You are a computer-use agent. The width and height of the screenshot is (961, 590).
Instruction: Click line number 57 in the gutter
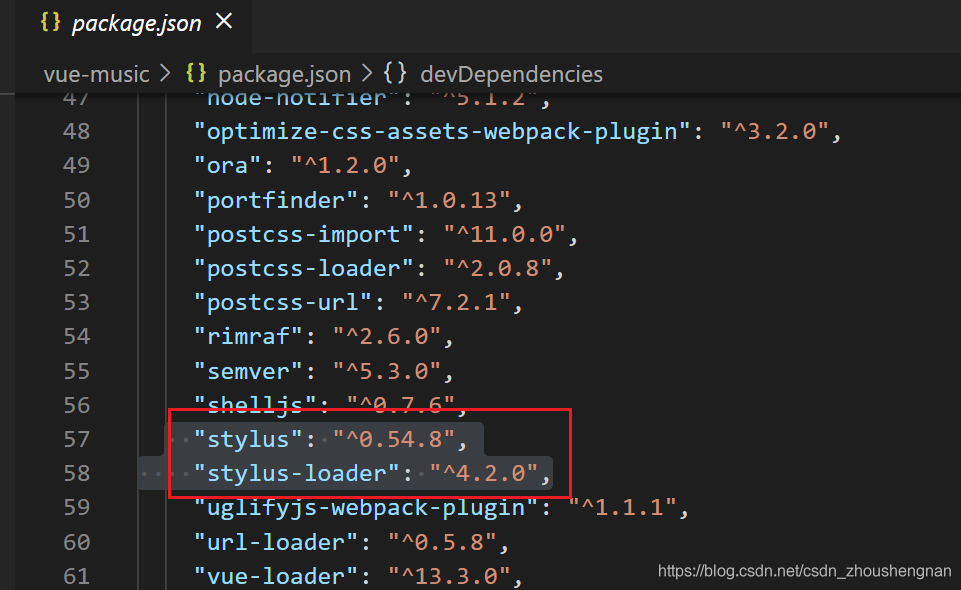coord(76,439)
